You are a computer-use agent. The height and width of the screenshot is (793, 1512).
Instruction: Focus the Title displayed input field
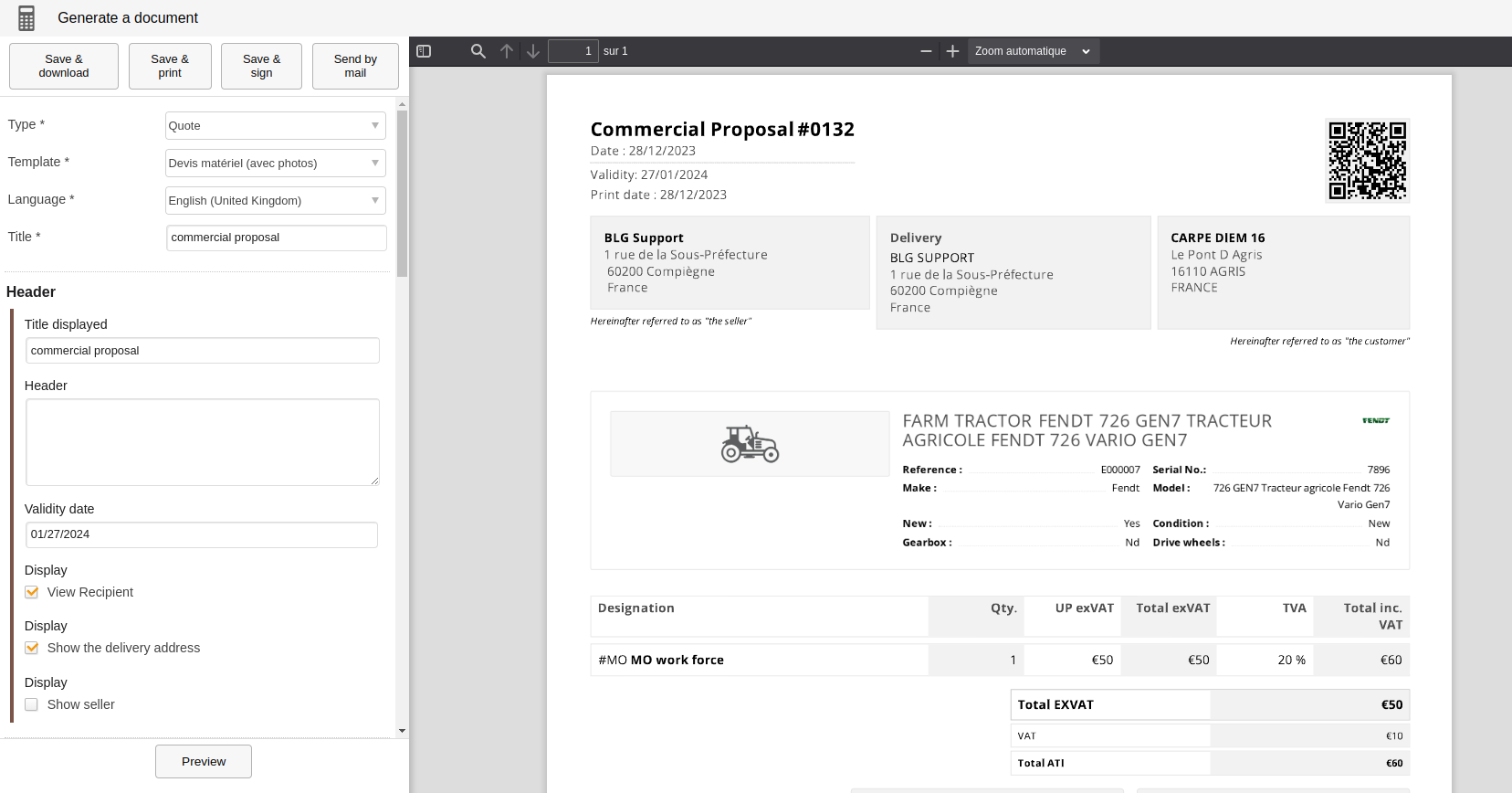(203, 351)
